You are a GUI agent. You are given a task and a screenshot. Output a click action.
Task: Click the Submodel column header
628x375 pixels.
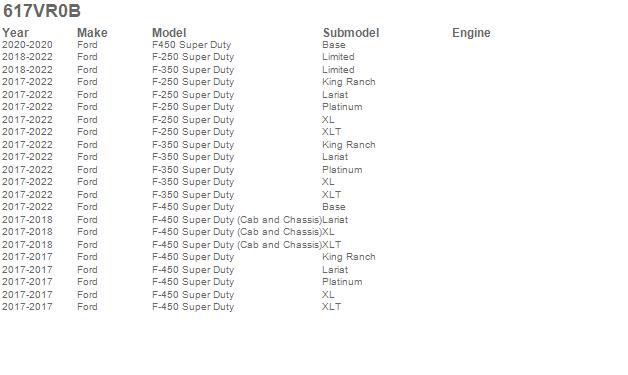tap(351, 33)
